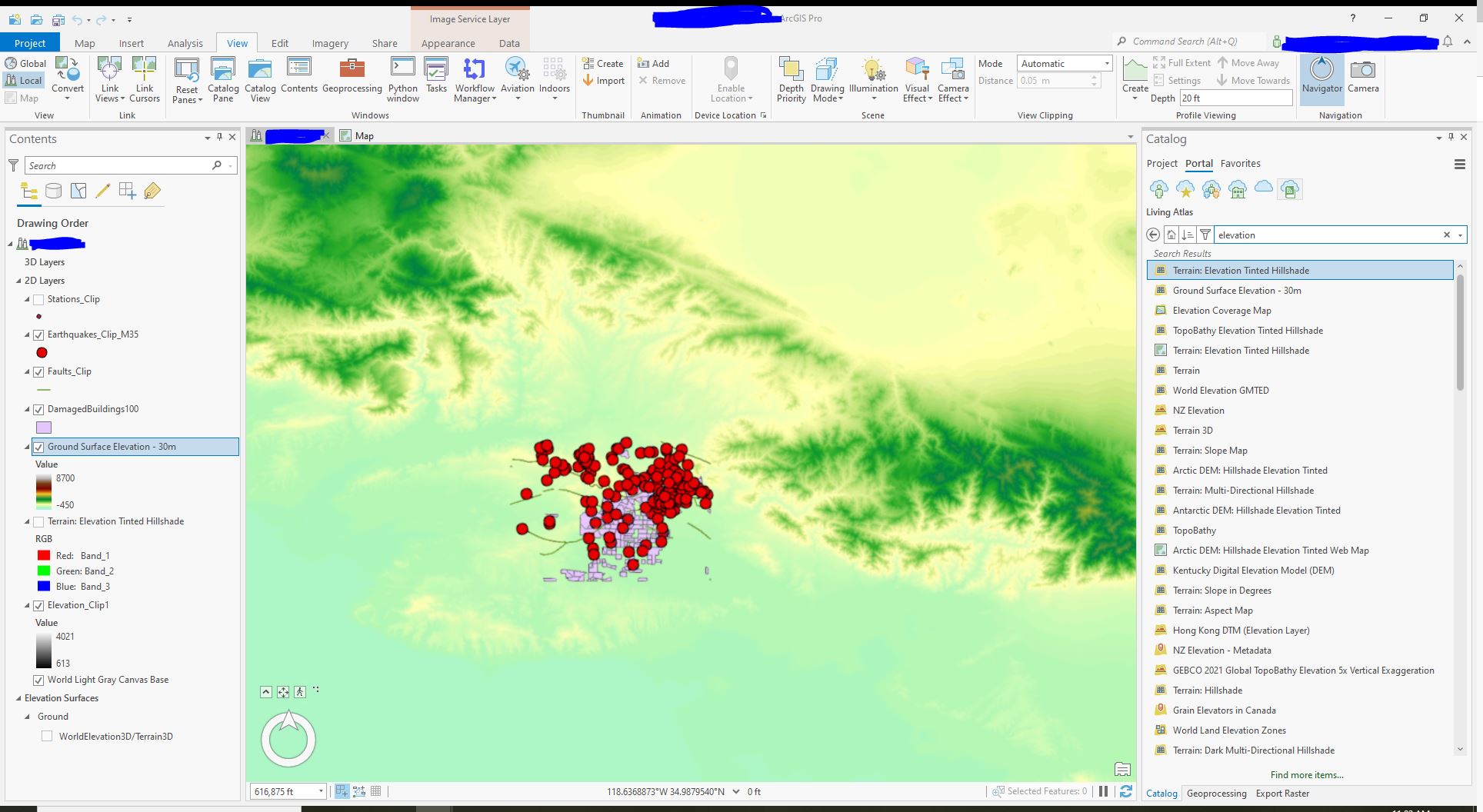
Task: Show the Terrain: Elevation Tinted Hillshade layer
Action: [38, 521]
